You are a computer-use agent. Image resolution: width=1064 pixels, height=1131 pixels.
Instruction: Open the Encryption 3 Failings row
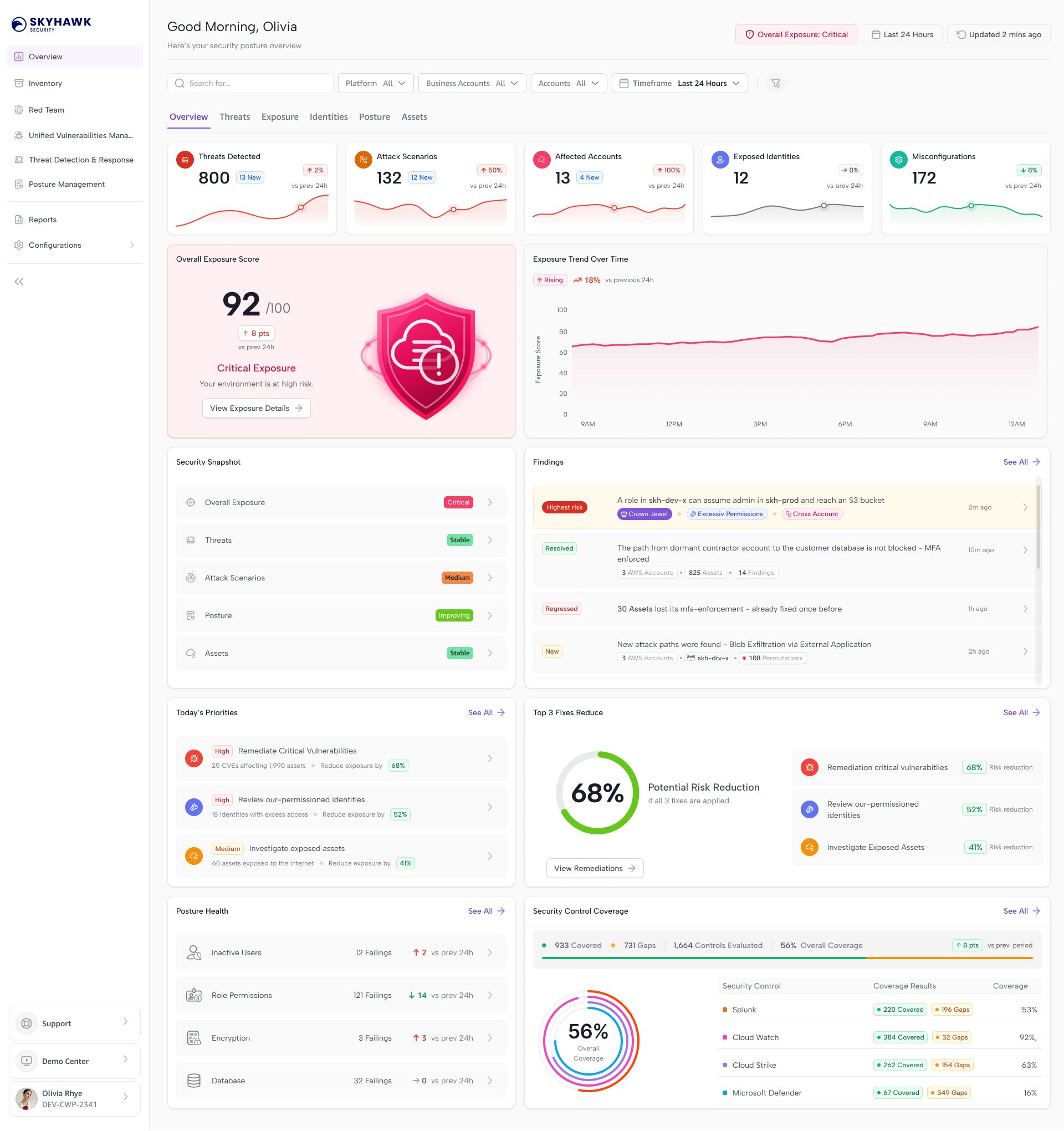(x=341, y=1039)
